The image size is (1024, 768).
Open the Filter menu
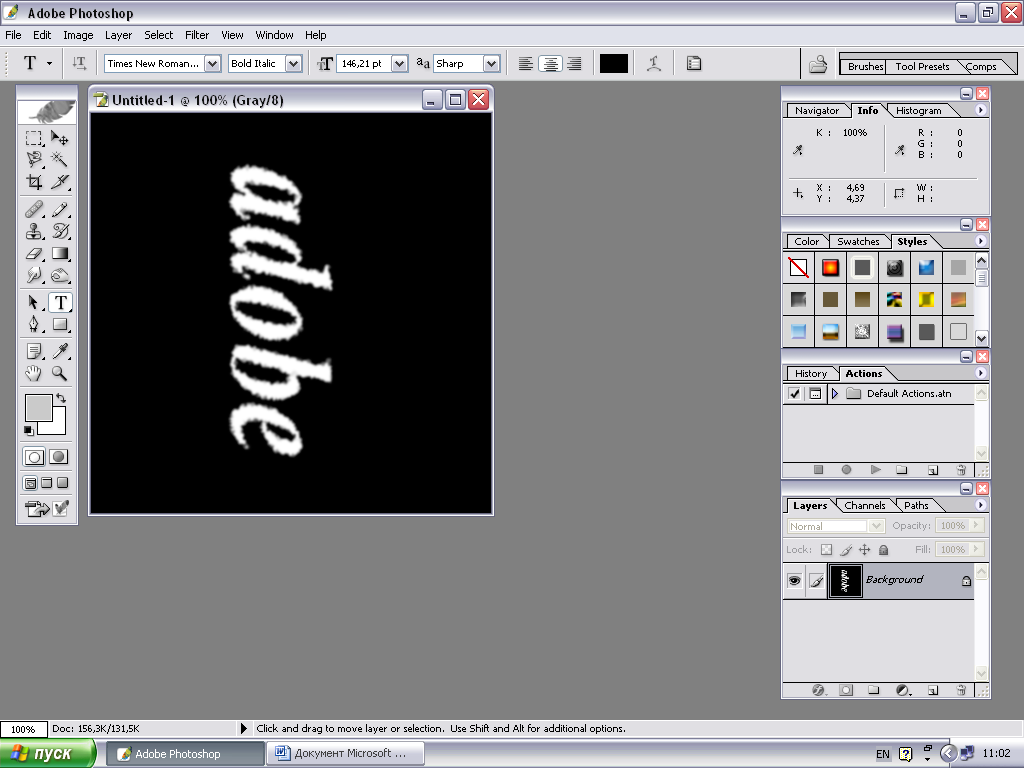pyautogui.click(x=197, y=35)
